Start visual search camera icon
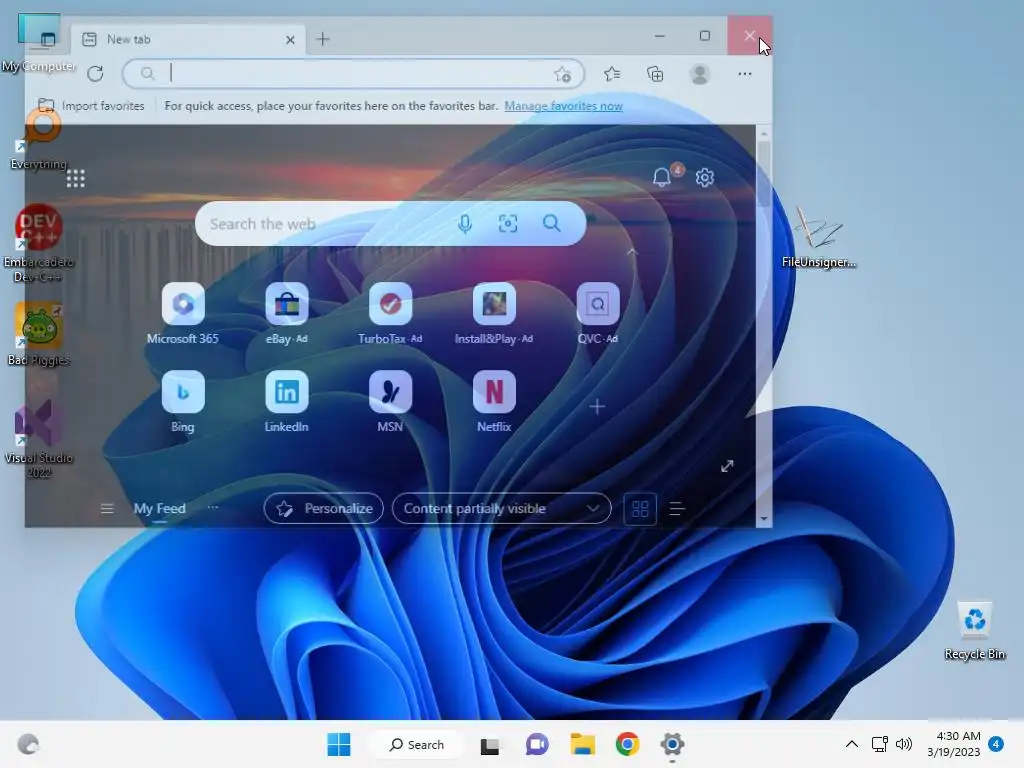Image resolution: width=1024 pixels, height=768 pixels. click(x=508, y=224)
